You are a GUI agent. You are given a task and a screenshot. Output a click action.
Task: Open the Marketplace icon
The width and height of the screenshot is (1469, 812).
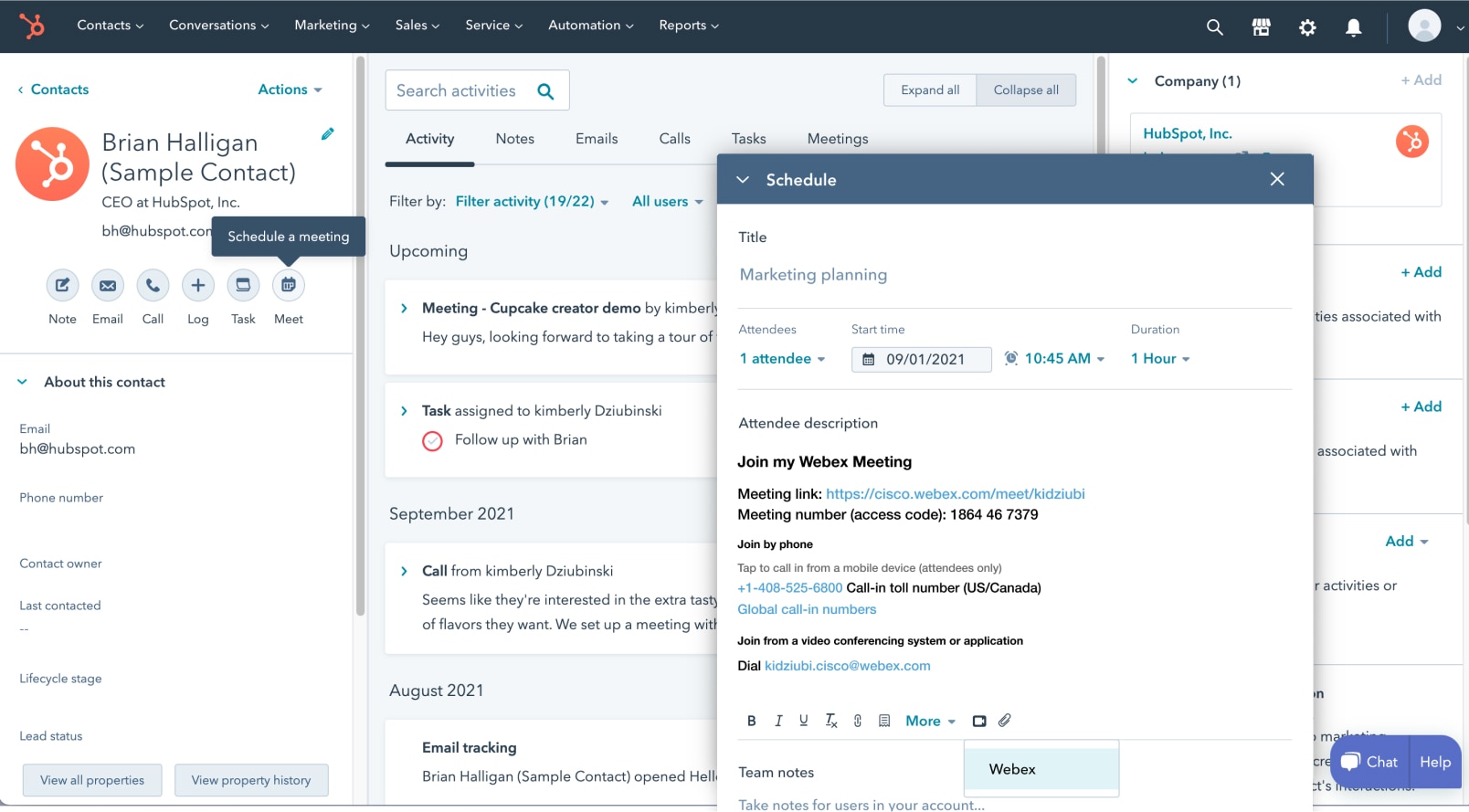(1261, 26)
